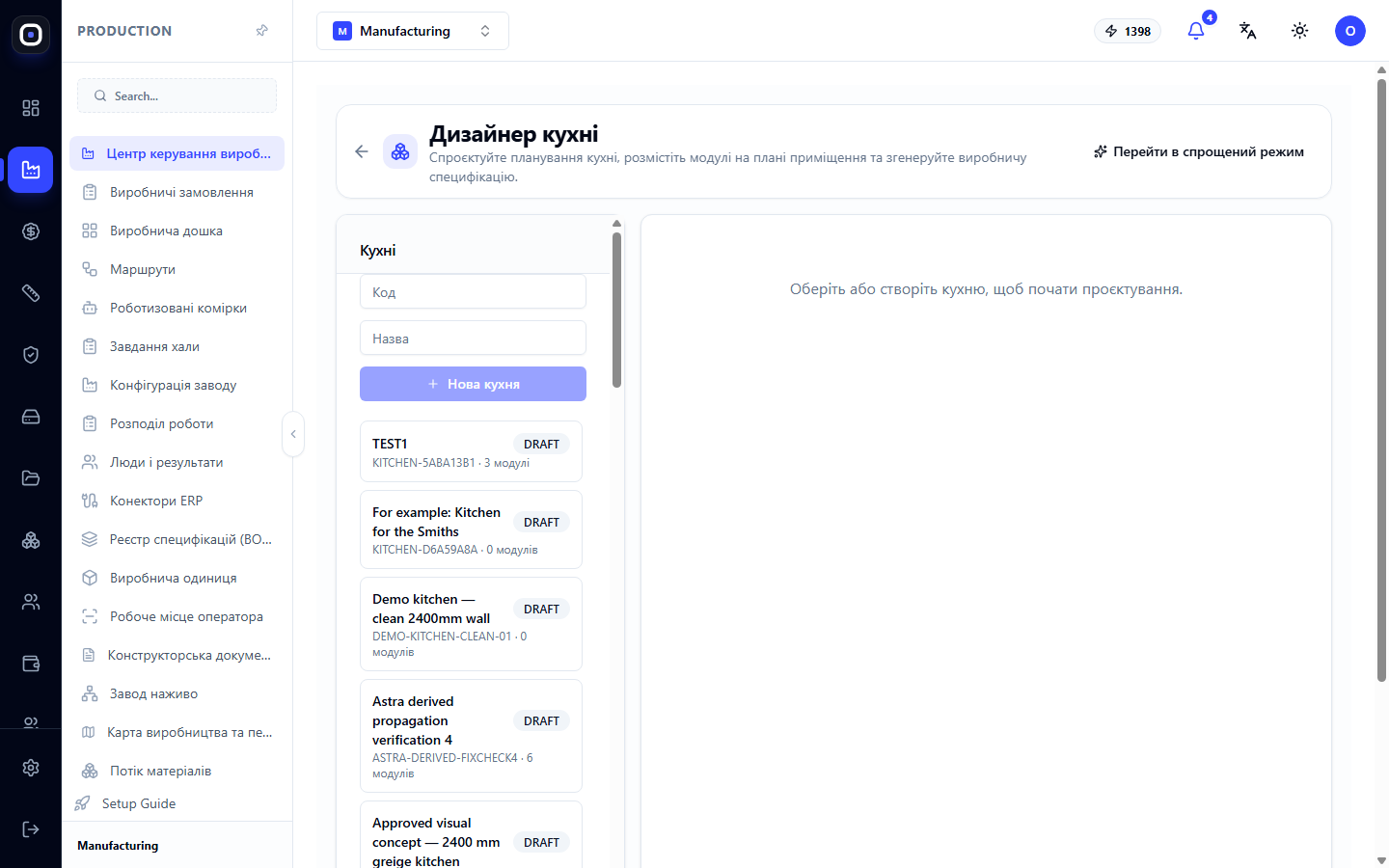Toggle light and dark theme

point(1300,31)
